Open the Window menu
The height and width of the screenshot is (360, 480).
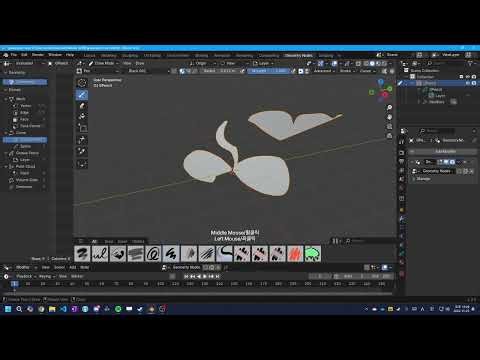(55, 55)
